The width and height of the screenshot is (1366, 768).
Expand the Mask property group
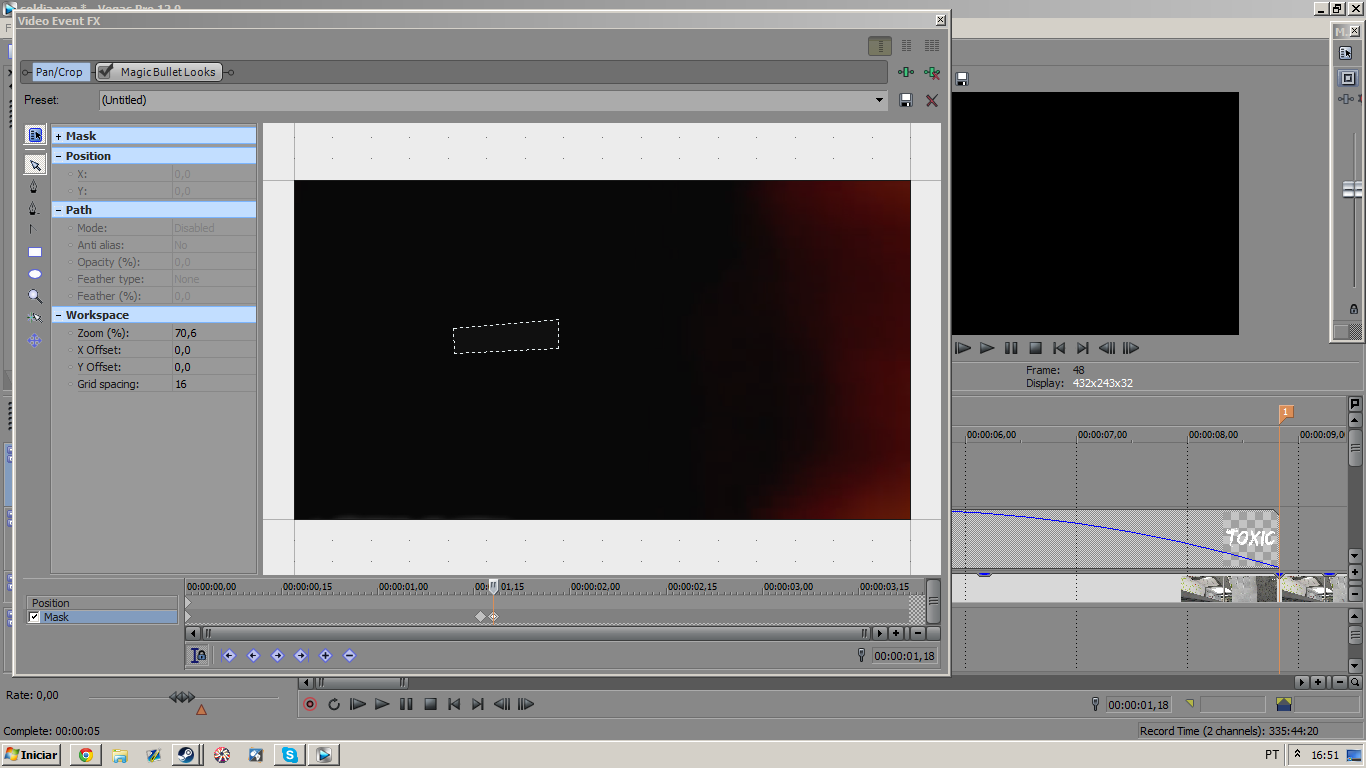pos(59,136)
